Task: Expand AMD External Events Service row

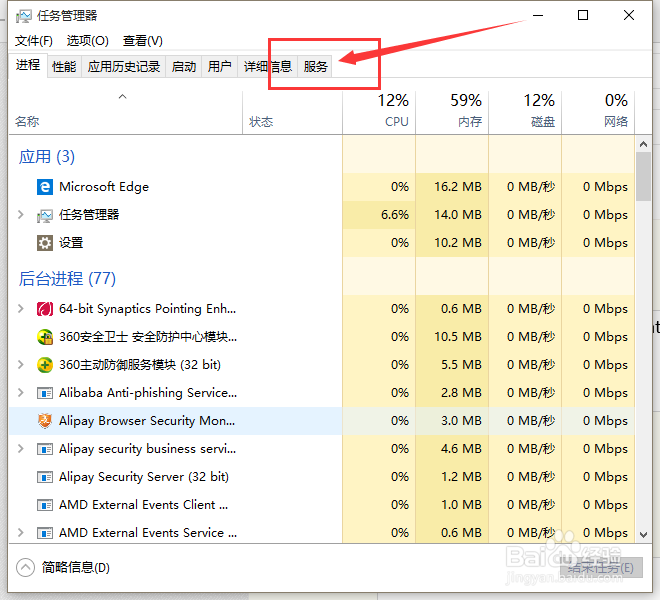Action: (20, 533)
